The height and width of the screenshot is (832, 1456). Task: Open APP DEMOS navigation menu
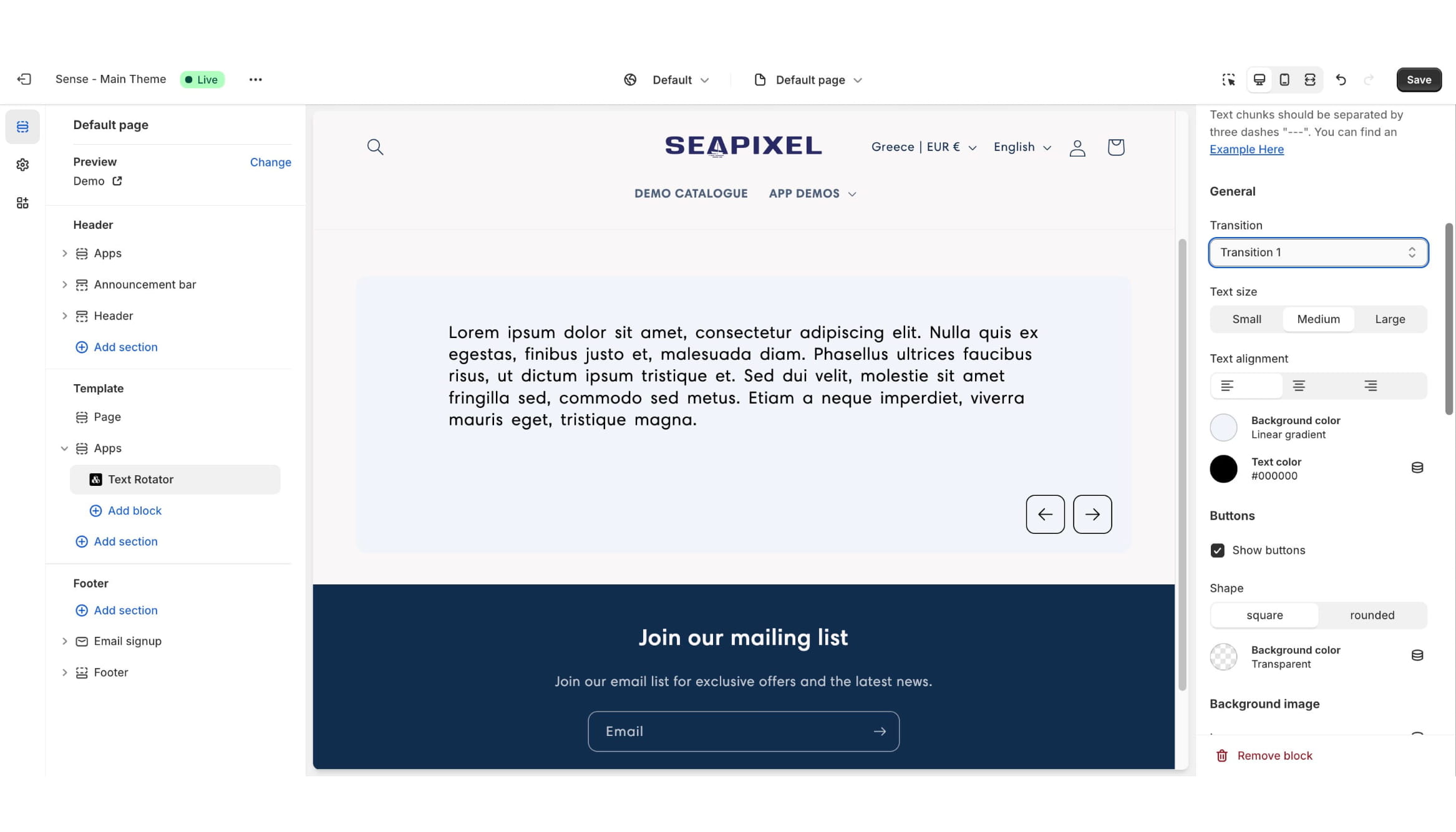(812, 193)
